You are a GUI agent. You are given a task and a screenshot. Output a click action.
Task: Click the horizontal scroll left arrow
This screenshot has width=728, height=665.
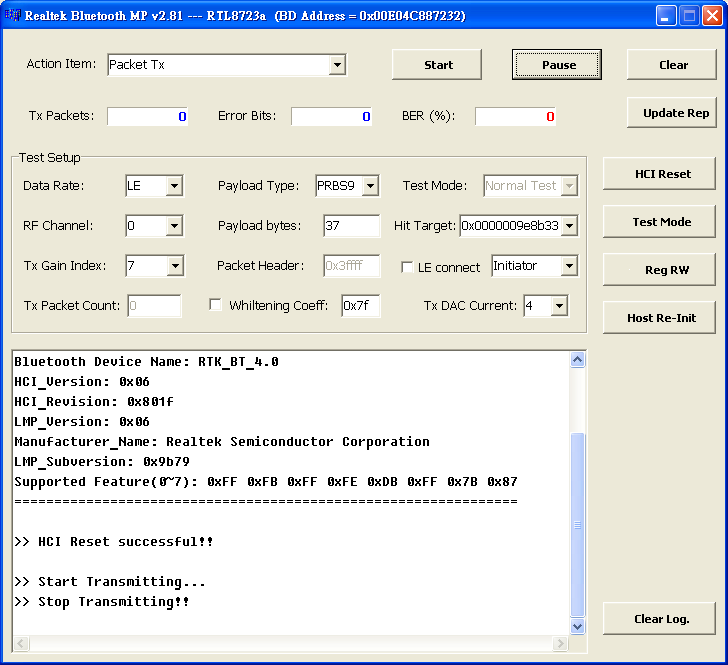click(x=21, y=643)
